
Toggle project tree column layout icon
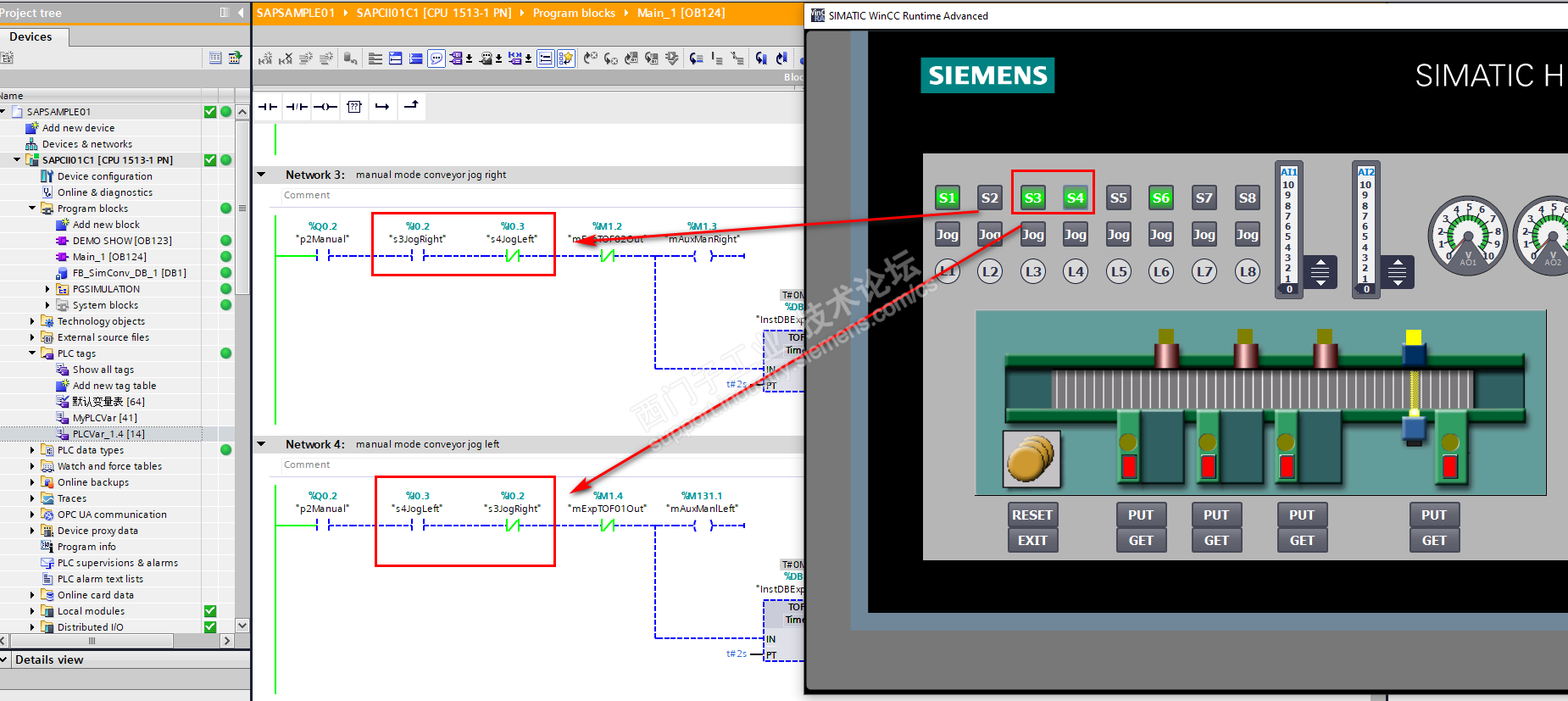point(225,13)
